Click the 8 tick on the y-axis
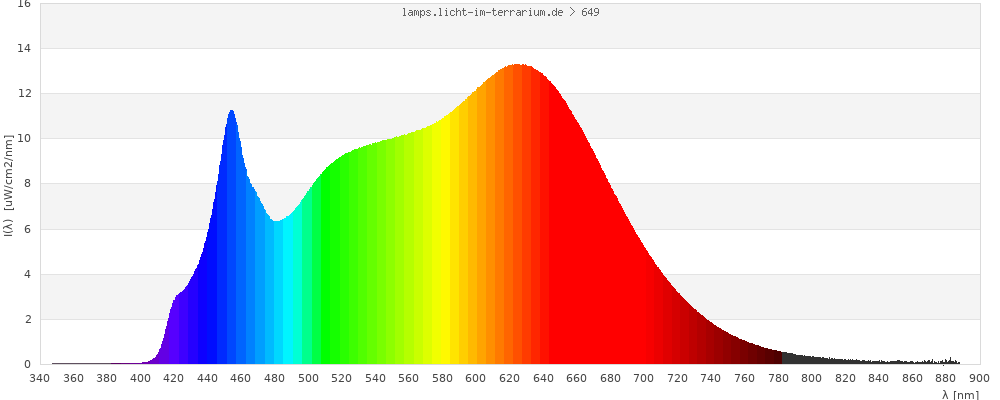The image size is (1000, 400). pyautogui.click(x=27, y=184)
